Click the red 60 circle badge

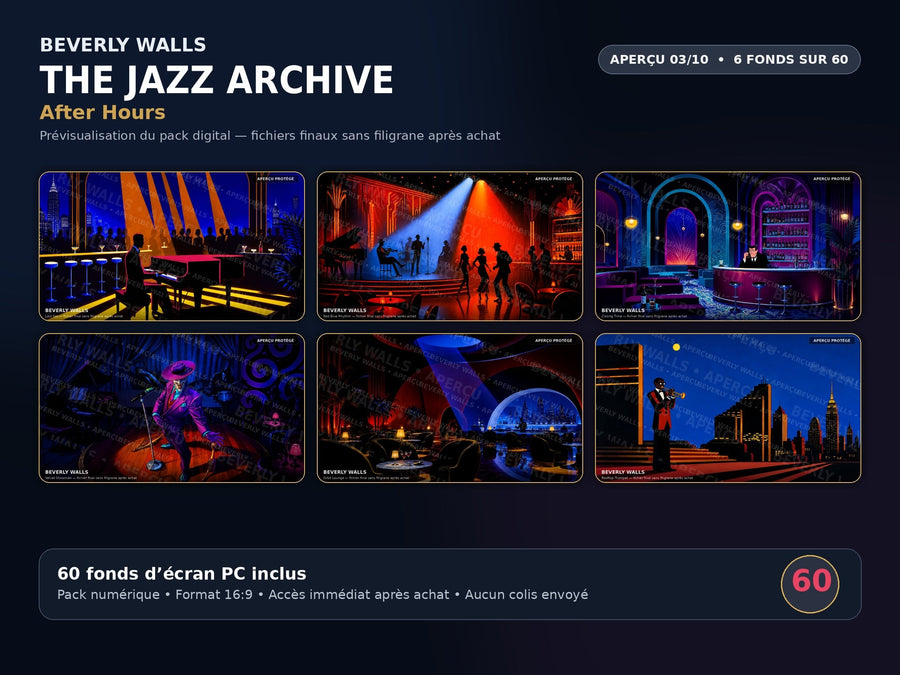[x=810, y=584]
